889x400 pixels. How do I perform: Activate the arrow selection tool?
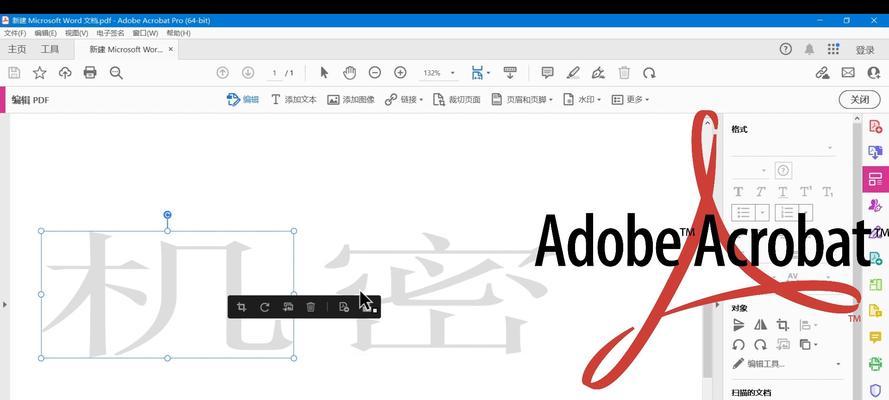[324, 73]
